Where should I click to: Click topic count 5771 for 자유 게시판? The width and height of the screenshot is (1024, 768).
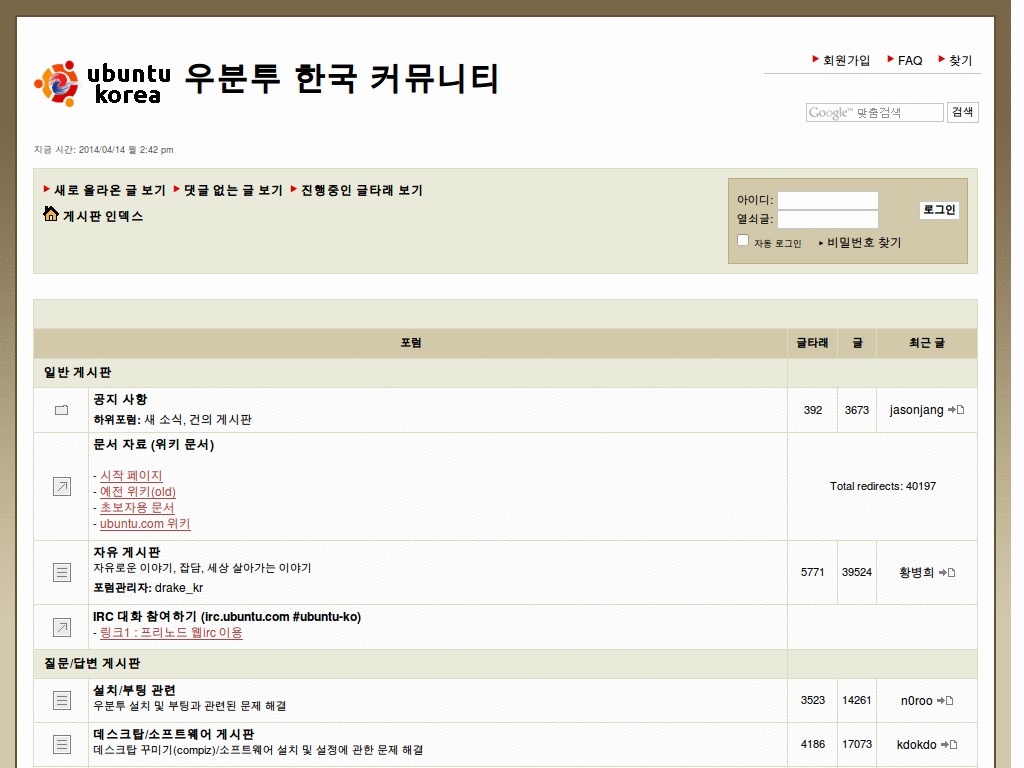point(812,573)
